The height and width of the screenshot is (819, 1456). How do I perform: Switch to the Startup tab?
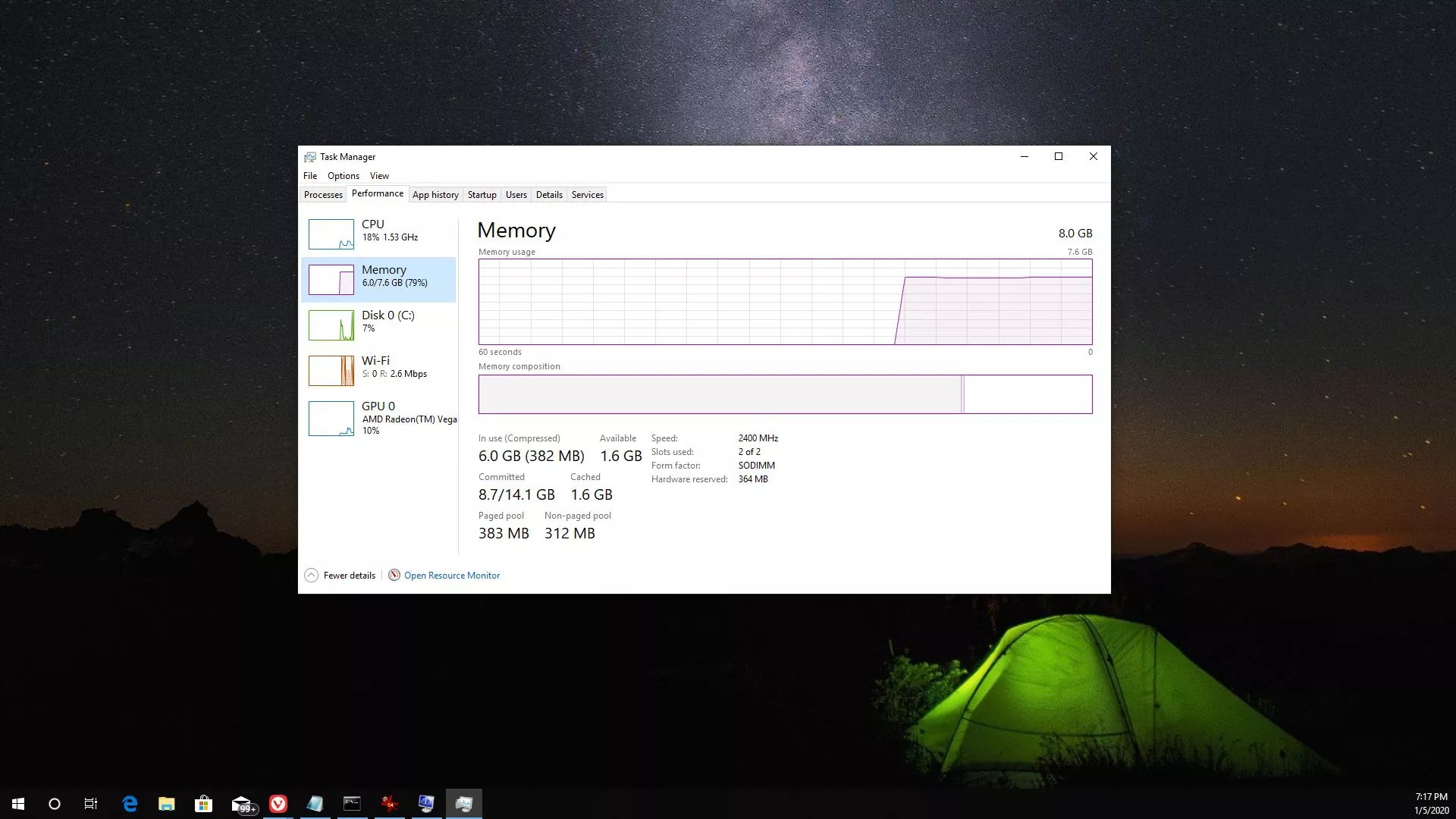(x=482, y=195)
